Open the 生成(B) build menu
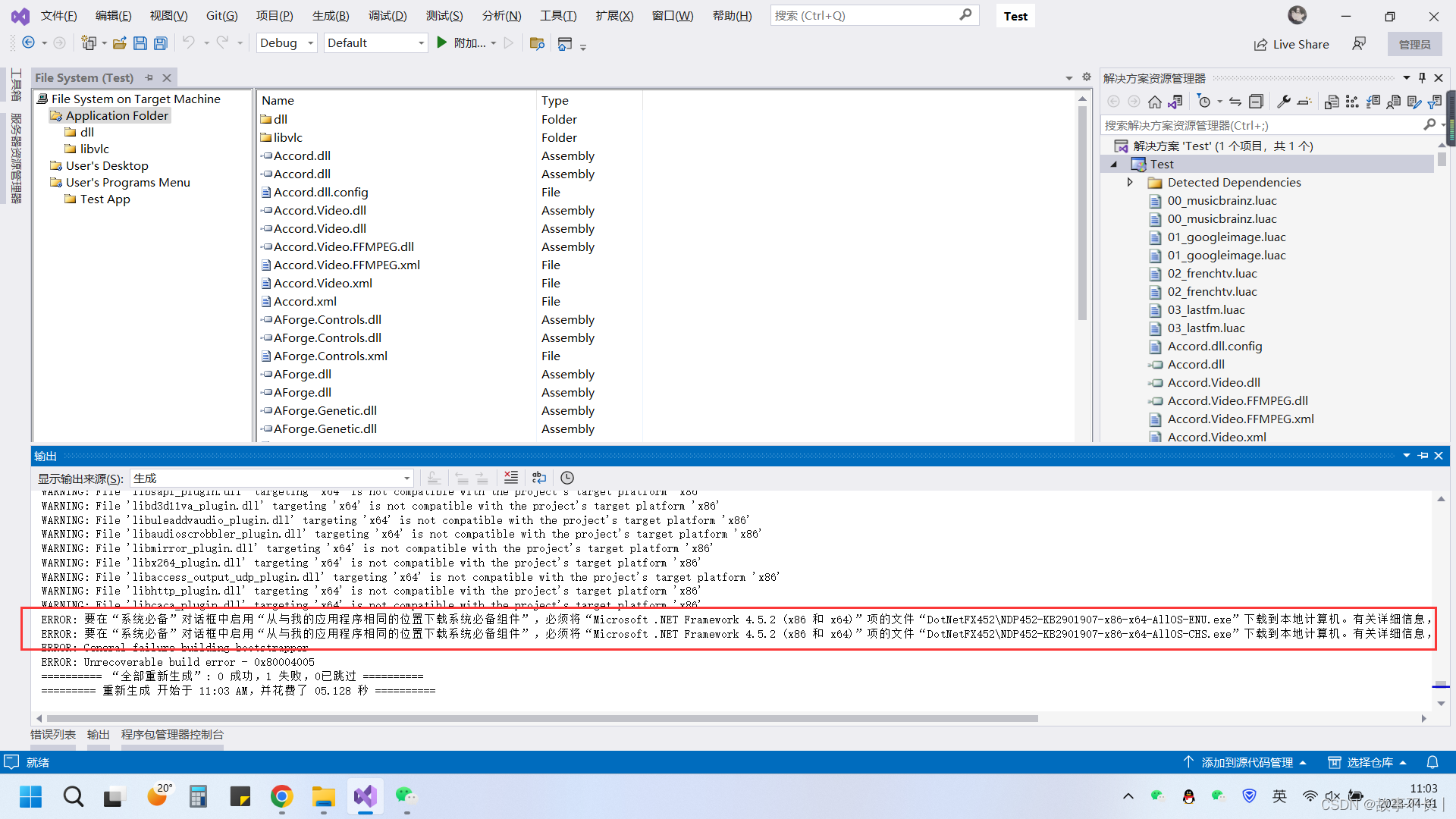1456x819 pixels. 331,15
